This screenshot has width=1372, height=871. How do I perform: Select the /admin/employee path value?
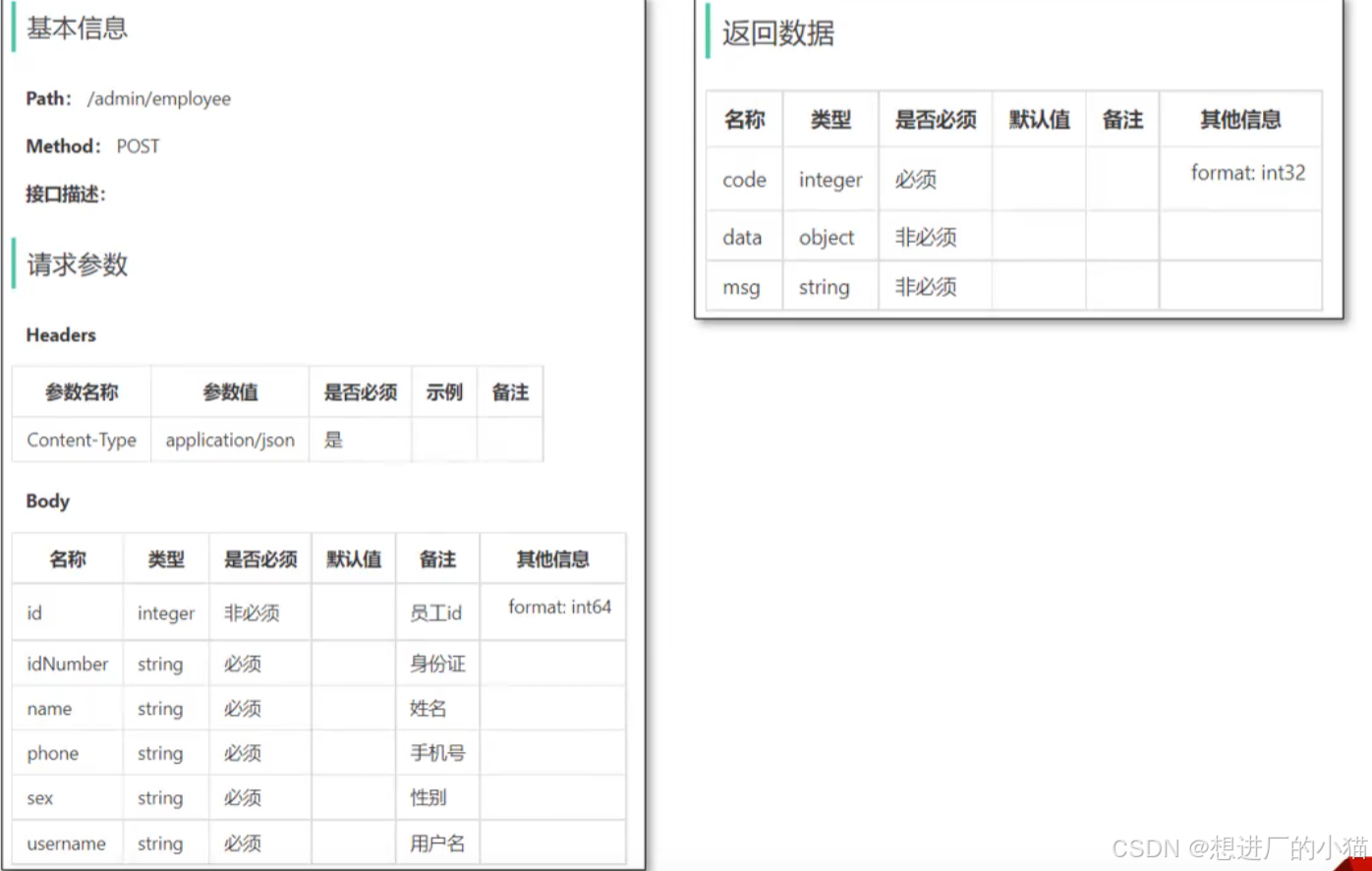point(159,98)
